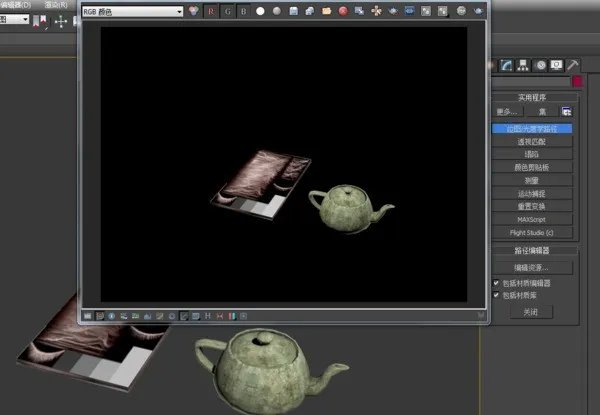
Task: Collapse the 路径编辑器 rollout header
Action: [531, 251]
